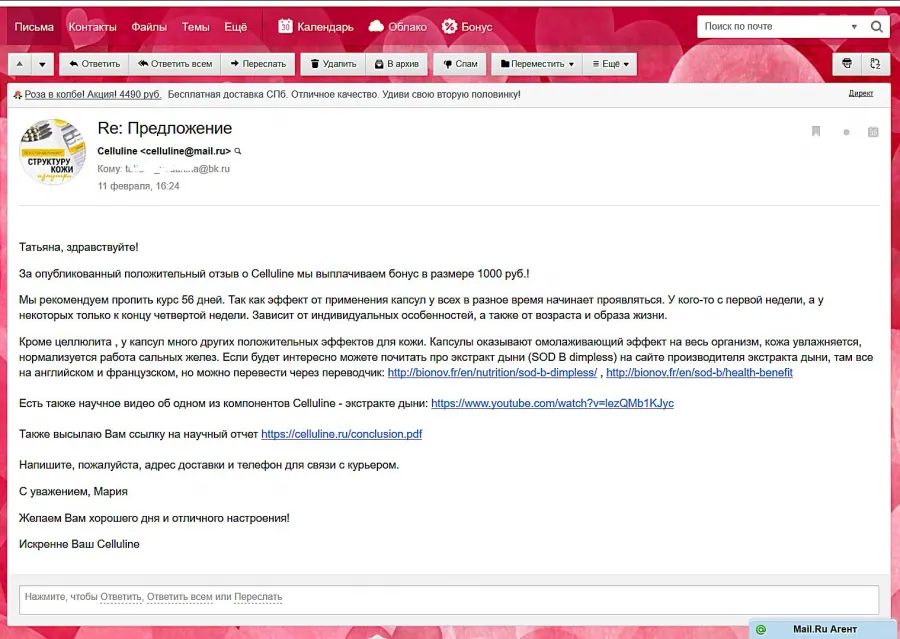Screen dimensions: 900x639
Task: Open the Роза в колбе ad link
Action: point(92,94)
